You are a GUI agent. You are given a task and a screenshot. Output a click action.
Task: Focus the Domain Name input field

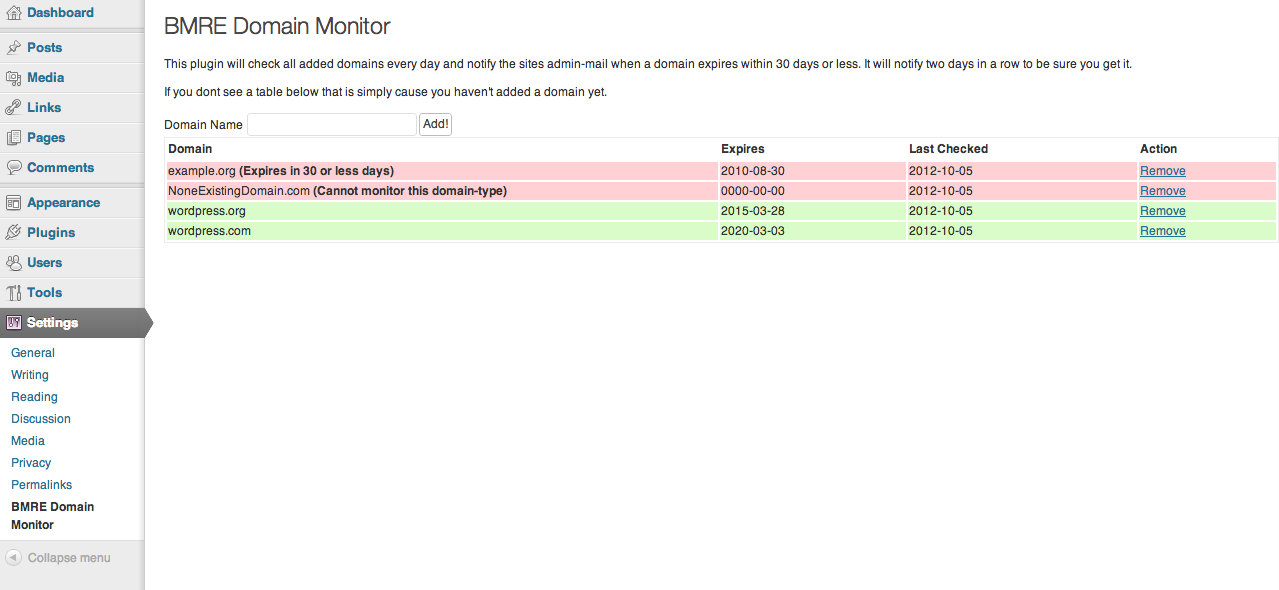(332, 125)
